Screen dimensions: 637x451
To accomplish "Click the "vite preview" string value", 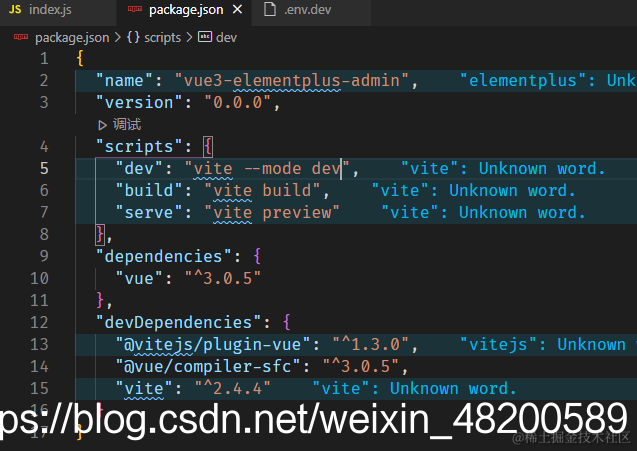I will coord(272,212).
